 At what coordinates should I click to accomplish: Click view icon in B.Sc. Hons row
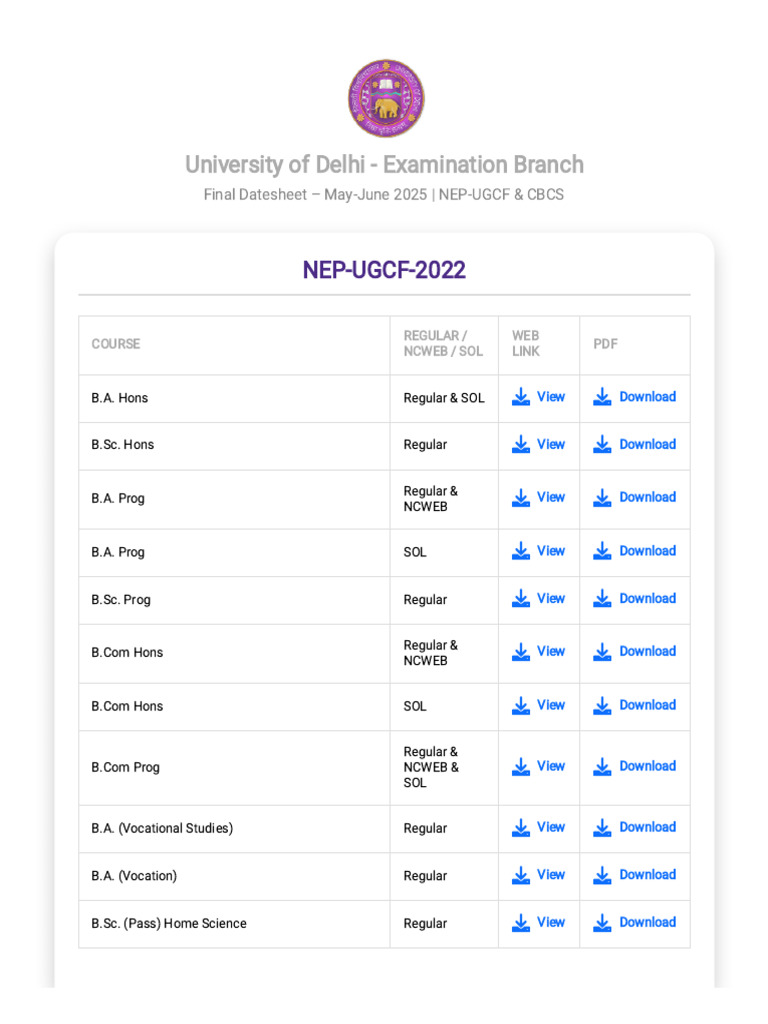pyautogui.click(x=521, y=445)
